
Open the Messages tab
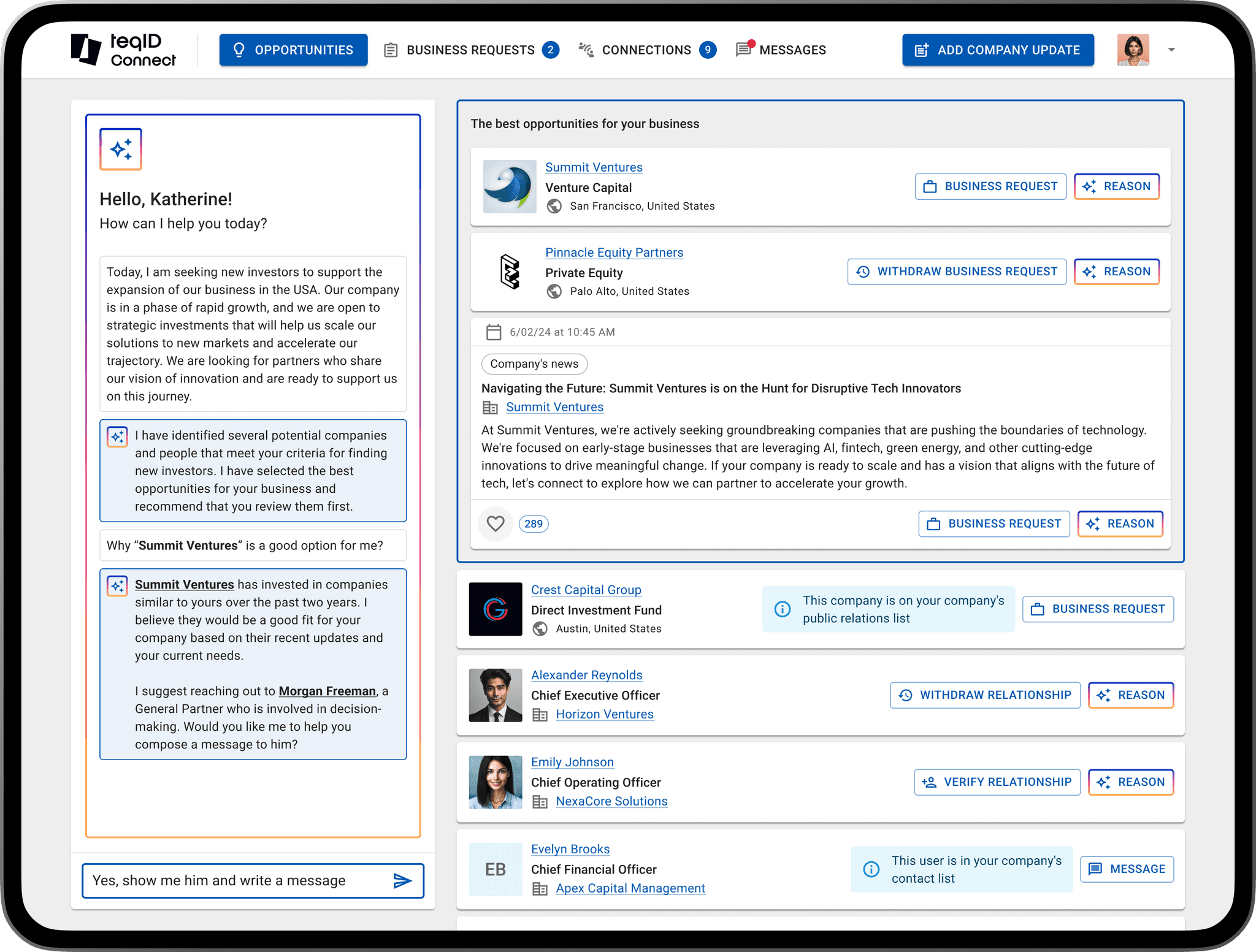pos(781,50)
